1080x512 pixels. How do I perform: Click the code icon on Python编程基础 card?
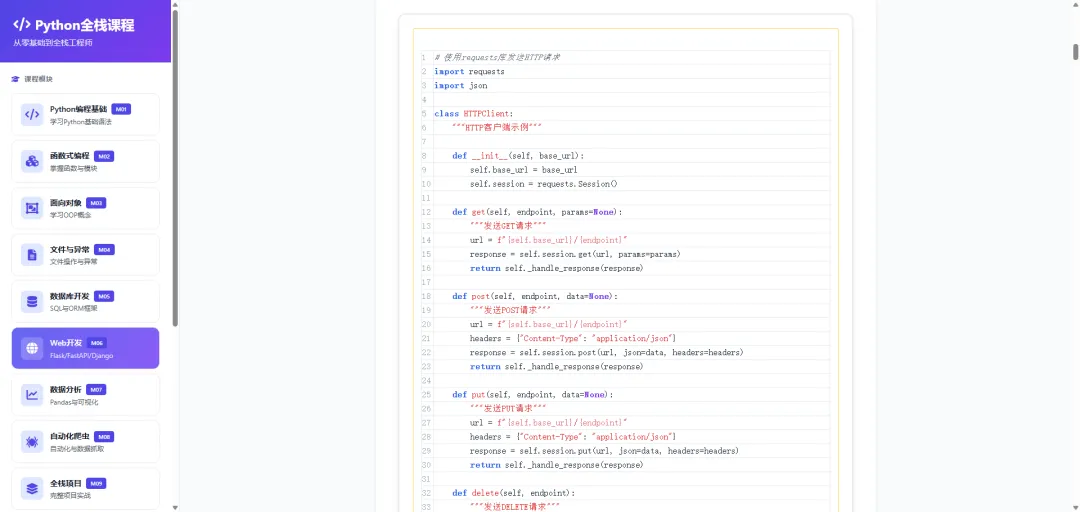(32, 114)
